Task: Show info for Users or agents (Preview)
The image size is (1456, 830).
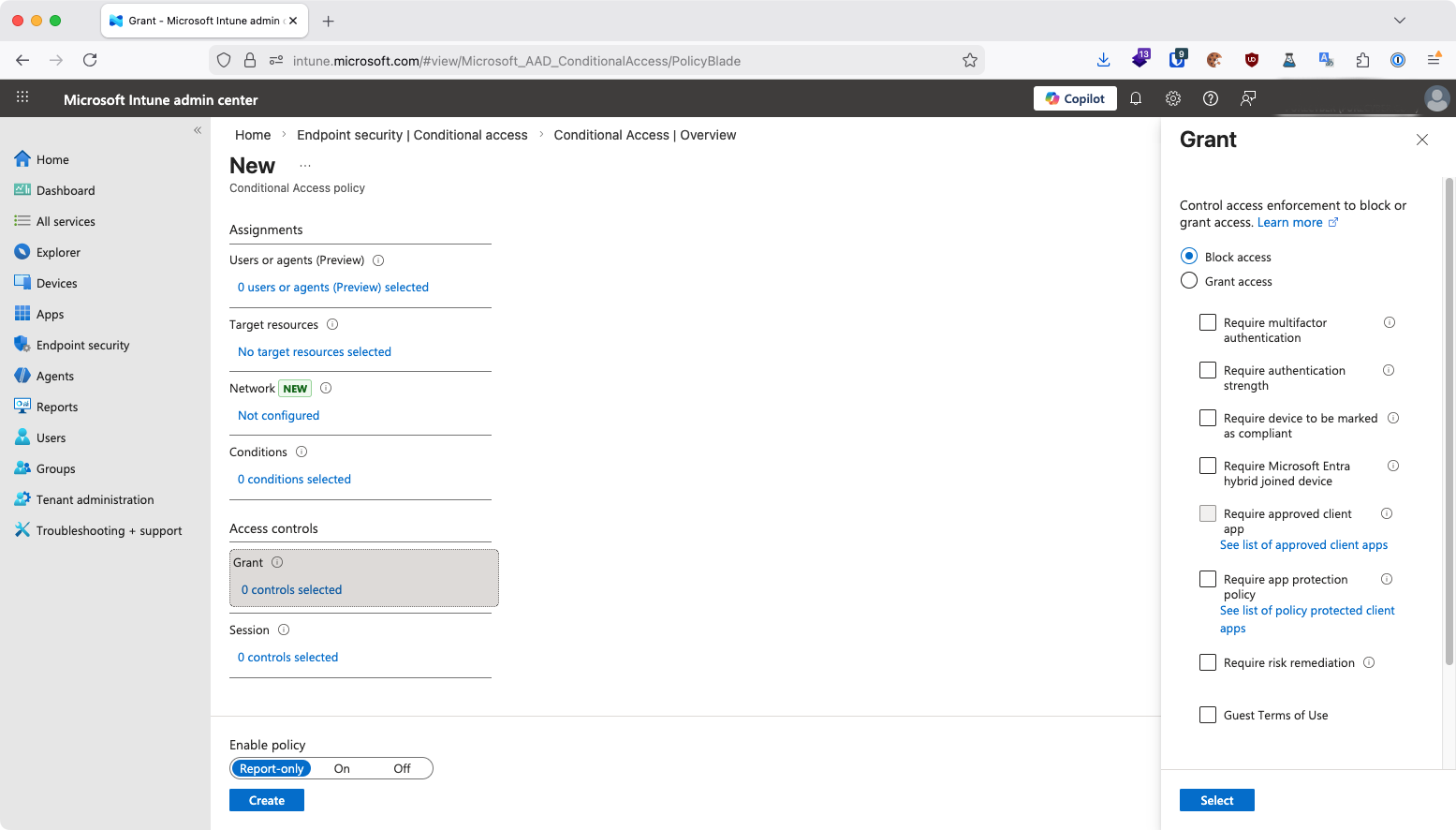Action: coord(378,260)
